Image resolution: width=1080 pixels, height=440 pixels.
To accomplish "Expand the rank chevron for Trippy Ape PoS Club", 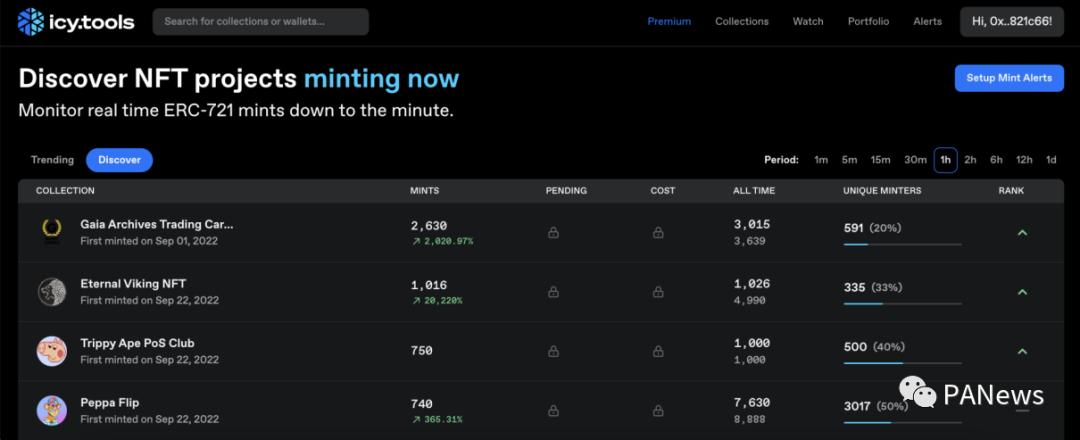I will [1022, 351].
